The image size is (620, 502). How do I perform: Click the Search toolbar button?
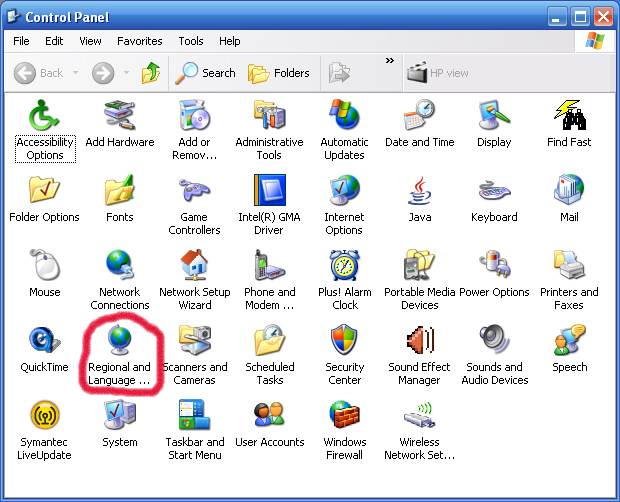205,73
